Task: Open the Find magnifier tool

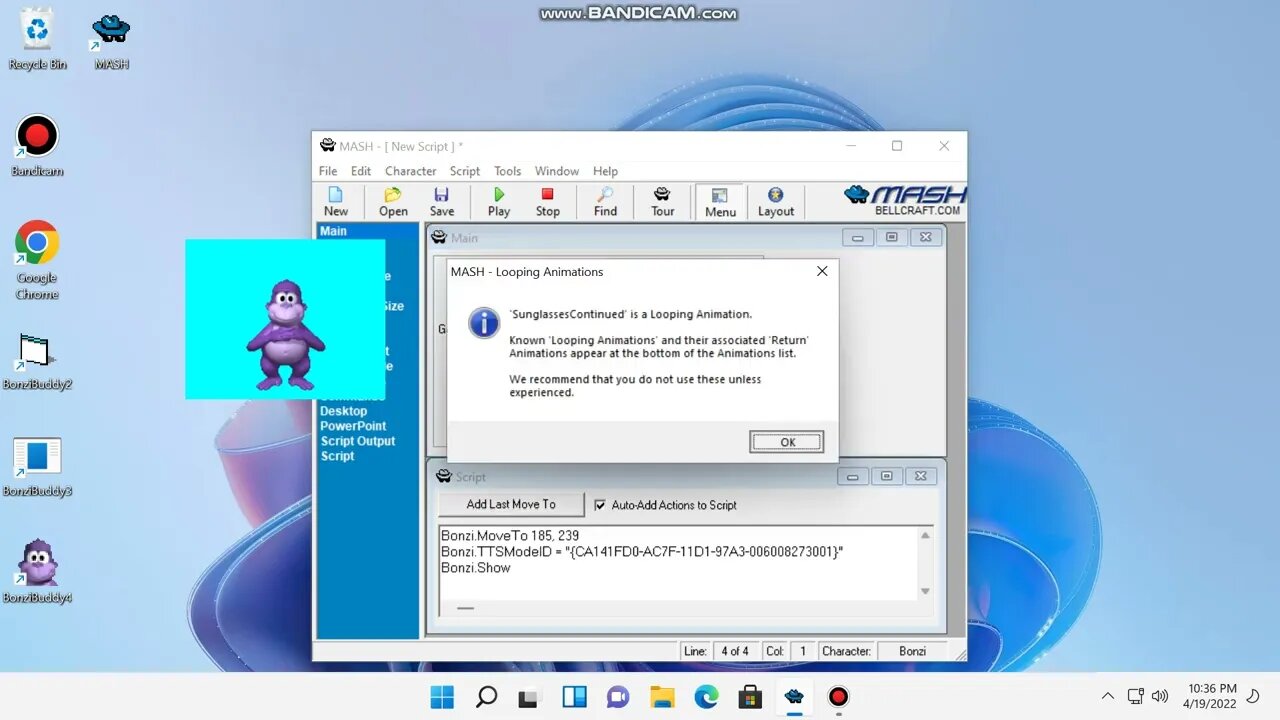Action: [605, 201]
